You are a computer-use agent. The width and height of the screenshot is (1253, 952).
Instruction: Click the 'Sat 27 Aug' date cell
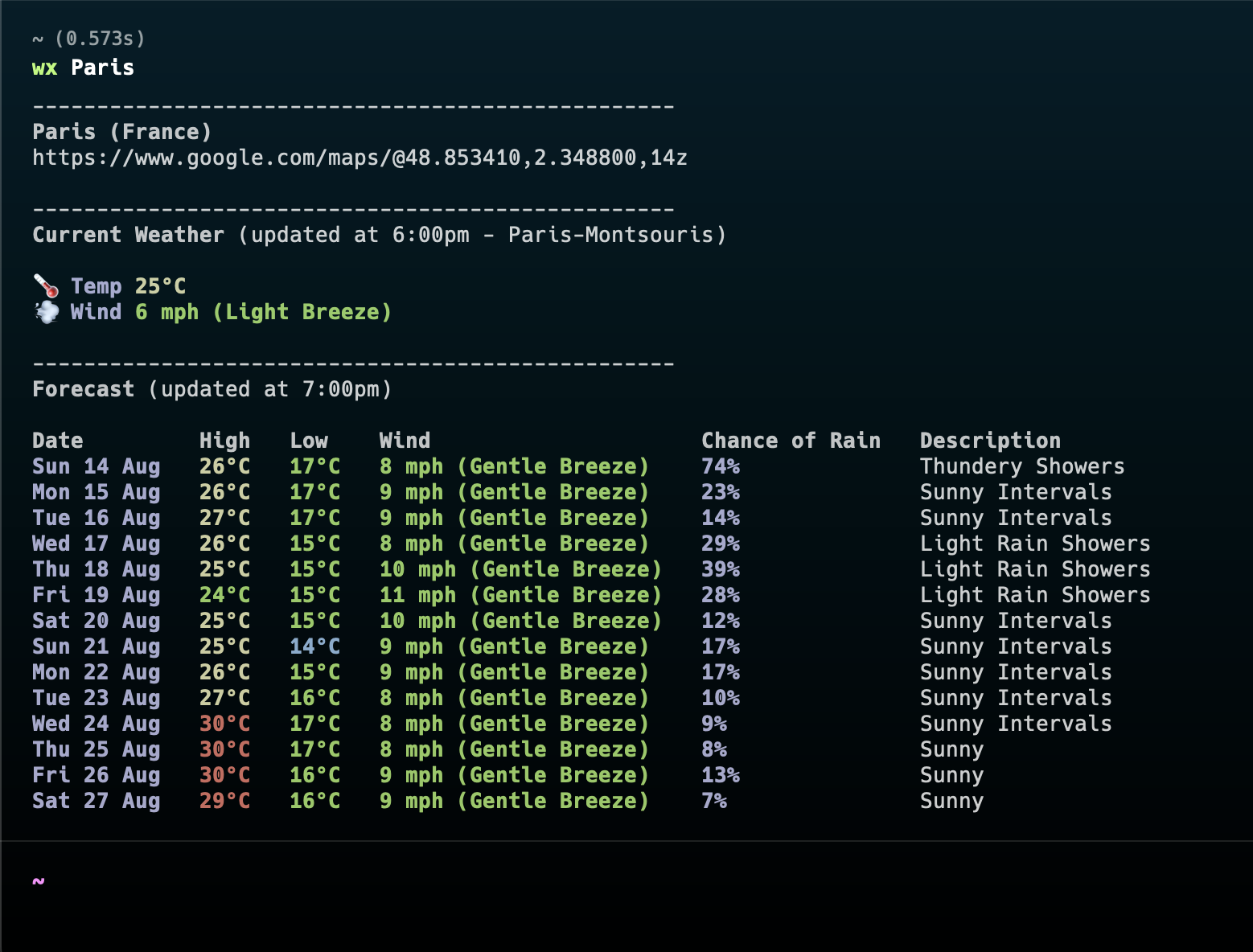(x=97, y=801)
